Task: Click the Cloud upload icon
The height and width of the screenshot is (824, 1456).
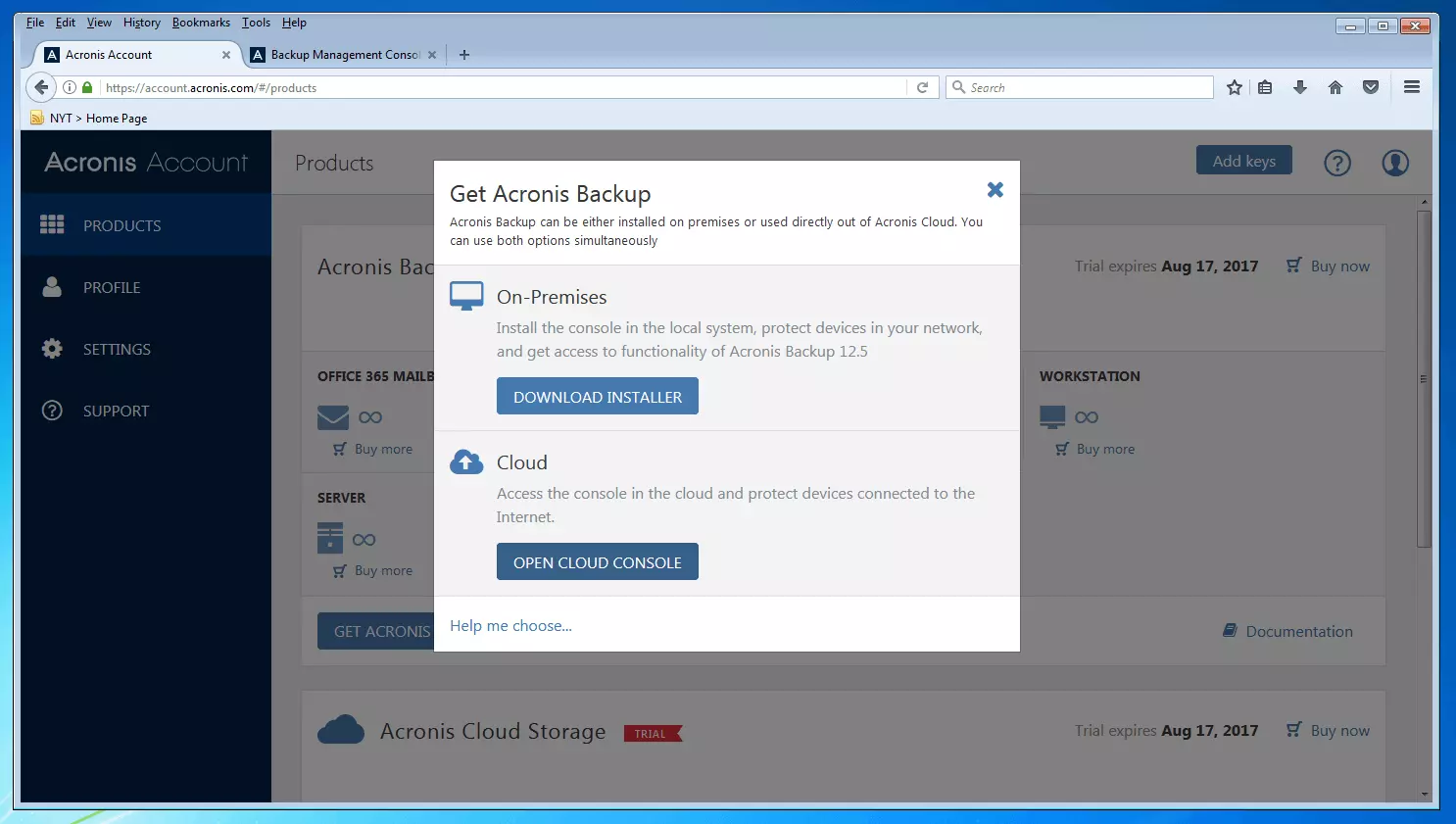Action: click(466, 461)
